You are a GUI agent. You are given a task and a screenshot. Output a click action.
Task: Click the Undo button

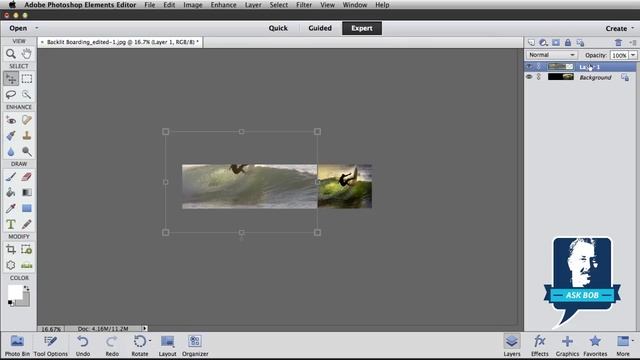pyautogui.click(x=83, y=345)
